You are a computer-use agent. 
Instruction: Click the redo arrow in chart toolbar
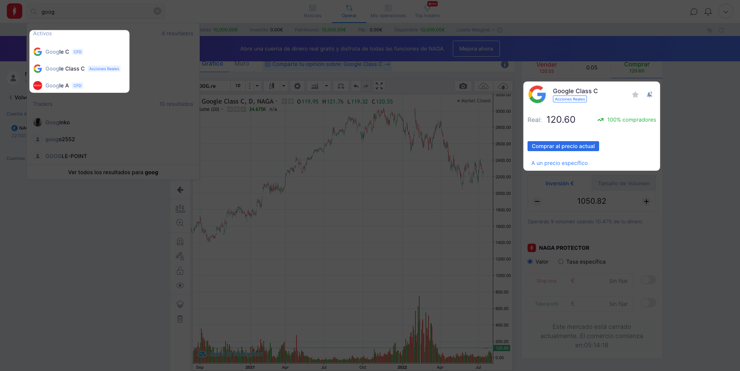(x=366, y=86)
